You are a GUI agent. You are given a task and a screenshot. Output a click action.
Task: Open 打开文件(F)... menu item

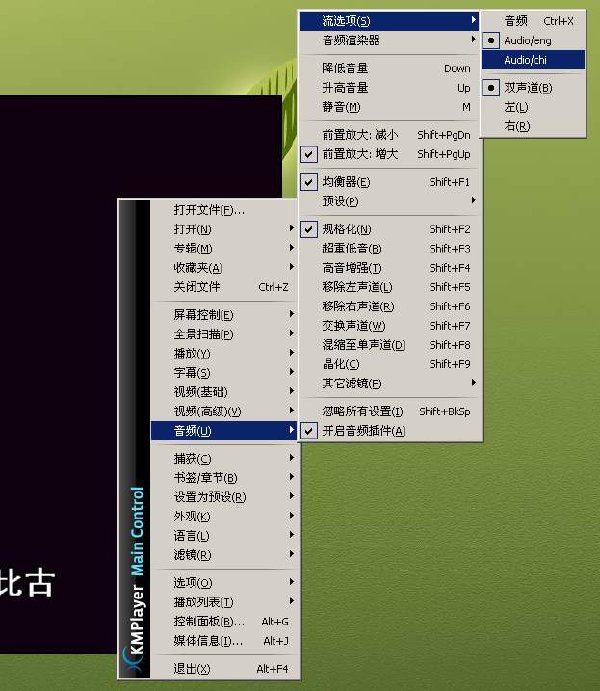click(x=225, y=210)
